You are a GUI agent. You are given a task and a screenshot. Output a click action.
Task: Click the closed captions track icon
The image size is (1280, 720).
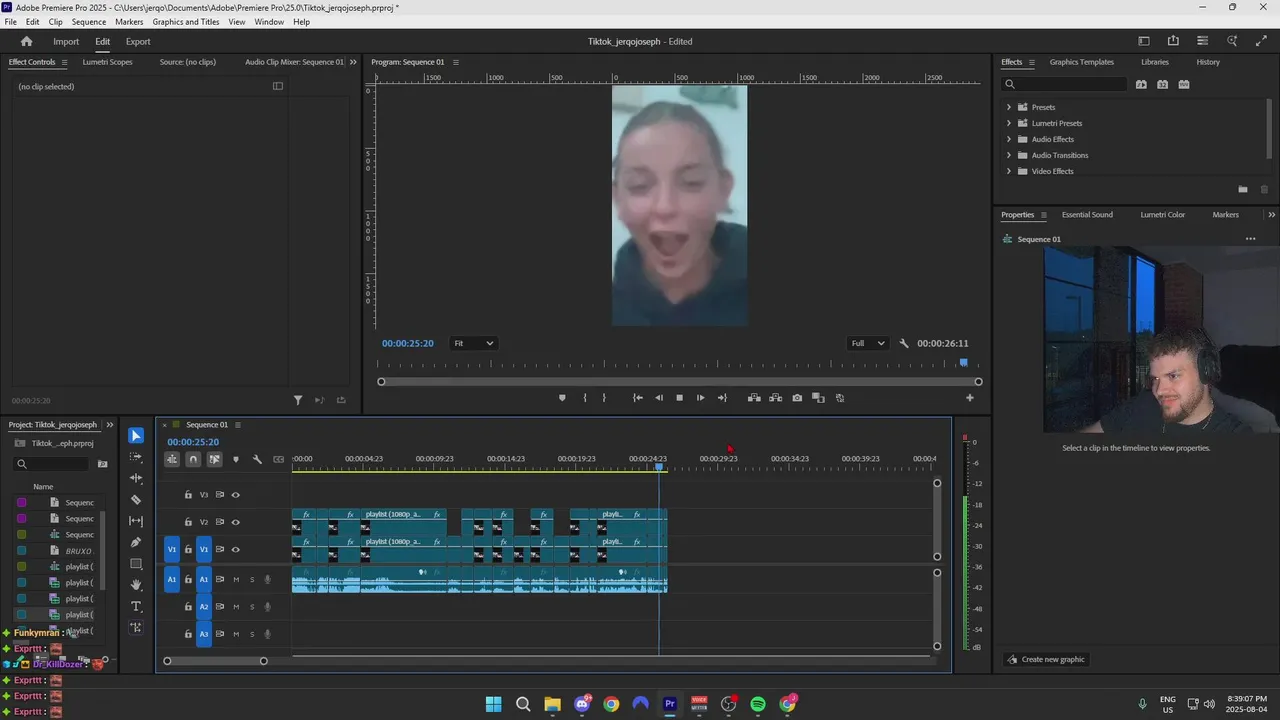point(278,460)
